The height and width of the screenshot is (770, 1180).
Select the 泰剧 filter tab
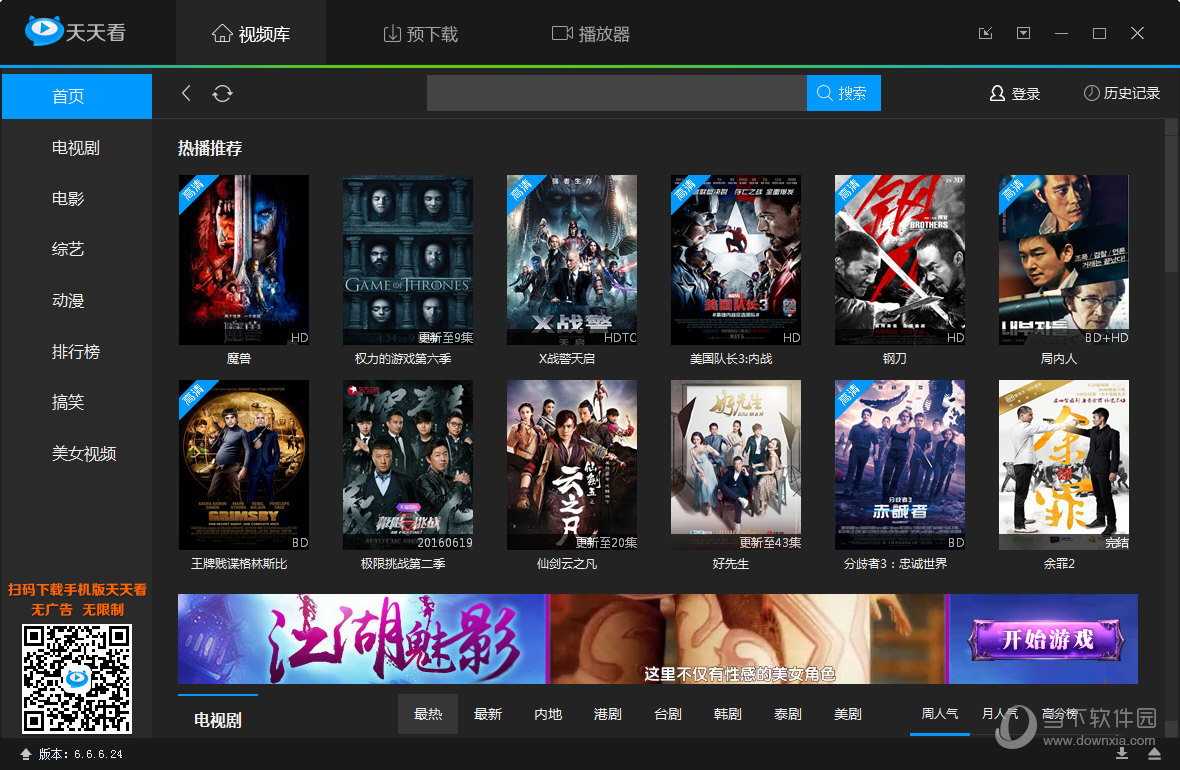788,714
